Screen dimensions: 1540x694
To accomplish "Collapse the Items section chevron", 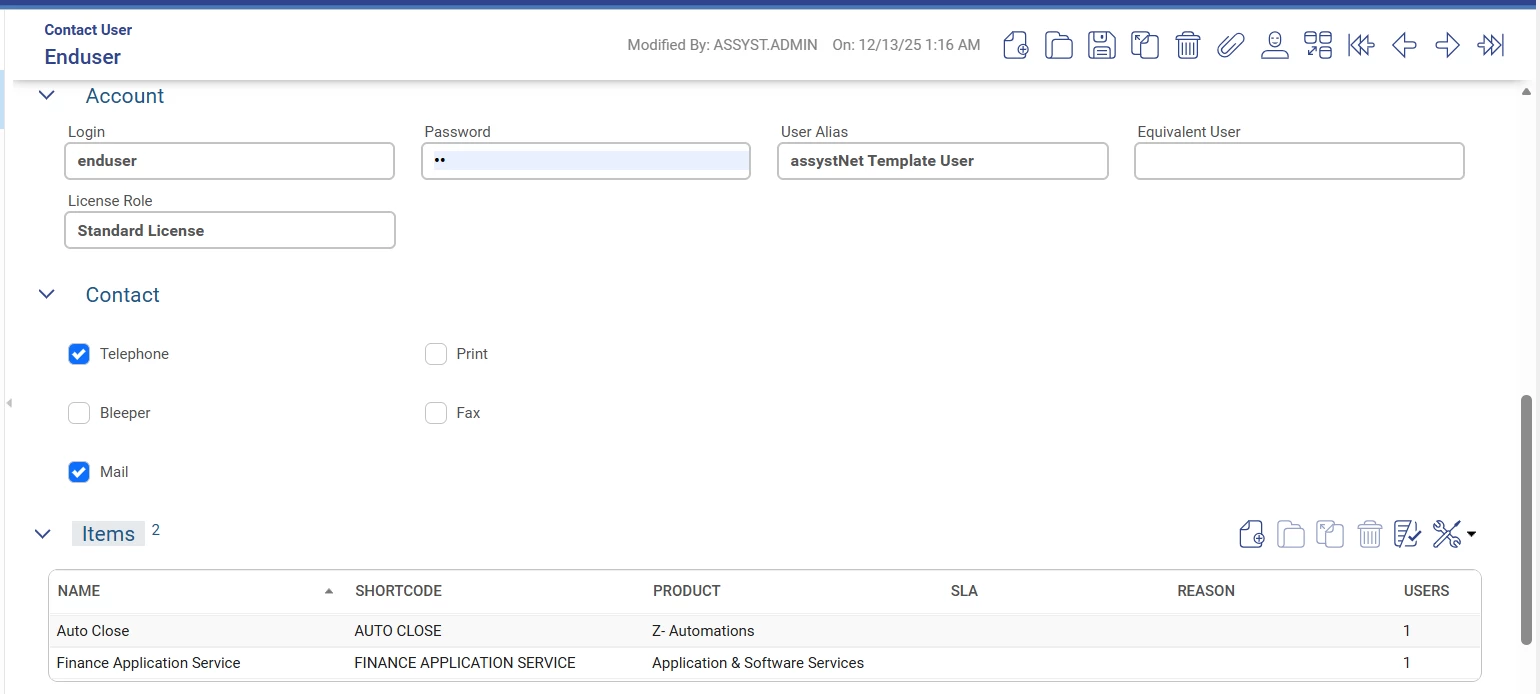I will (x=43, y=534).
